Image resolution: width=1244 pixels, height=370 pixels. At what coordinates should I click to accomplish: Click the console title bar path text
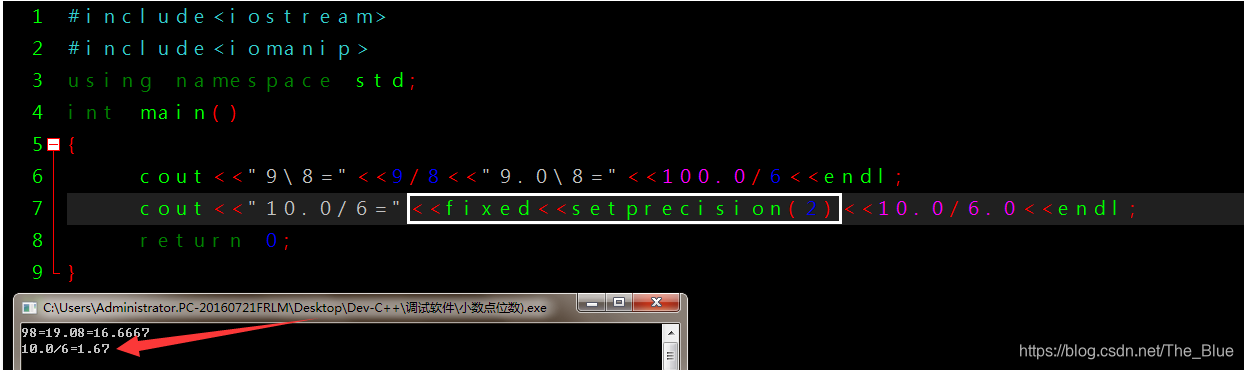(294, 308)
